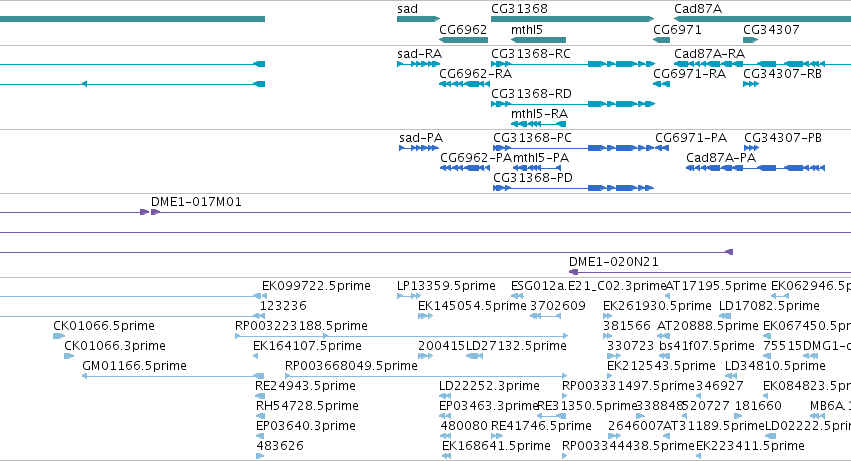Screen dimensions: 851x461
Task: Select the mthl5-RA transcript label
Action: click(x=539, y=113)
